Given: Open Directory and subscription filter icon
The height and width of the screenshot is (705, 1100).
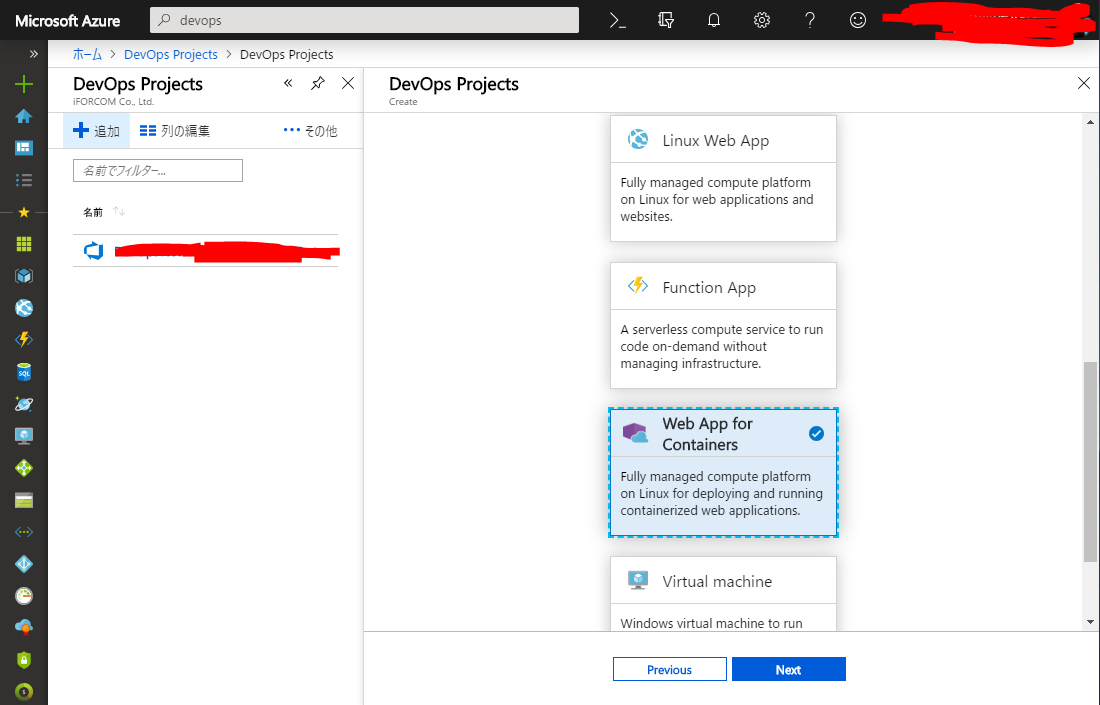Looking at the screenshot, I should tap(666, 20).
